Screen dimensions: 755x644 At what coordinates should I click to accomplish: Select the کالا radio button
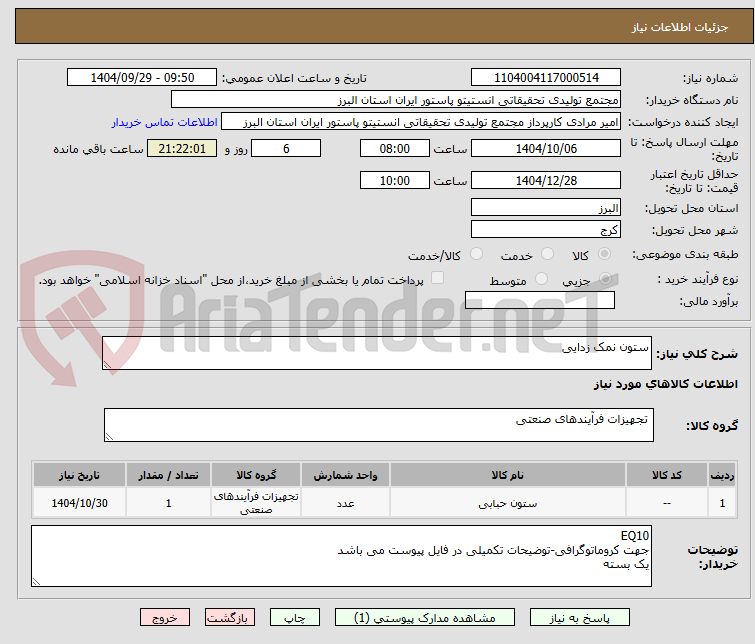click(x=604, y=254)
